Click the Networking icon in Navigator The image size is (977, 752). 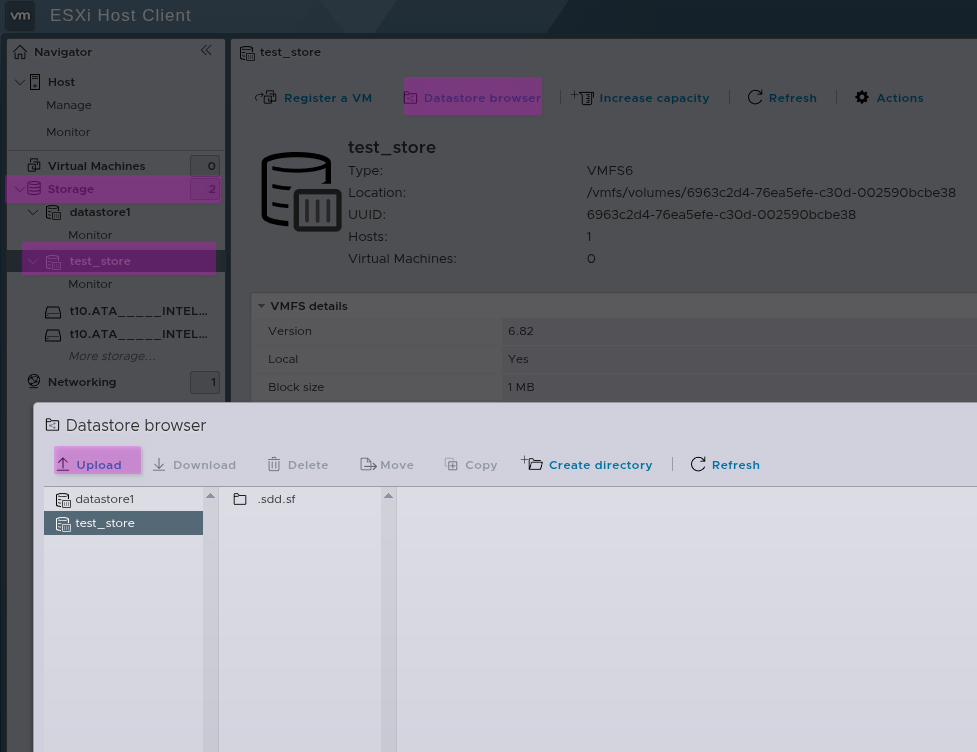pyautogui.click(x=34, y=382)
